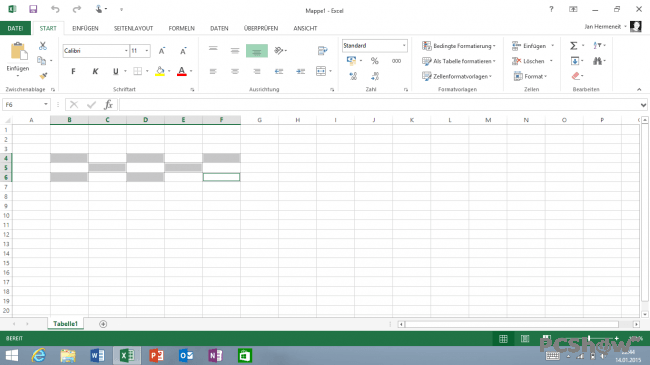This screenshot has width=650, height=365.
Task: Click in the formula bar
Action: [379, 105]
